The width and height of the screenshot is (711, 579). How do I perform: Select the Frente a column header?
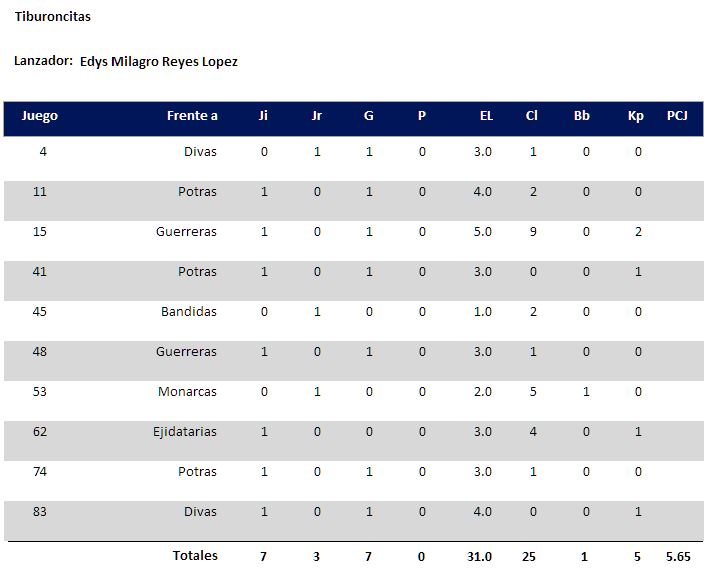[x=192, y=116]
